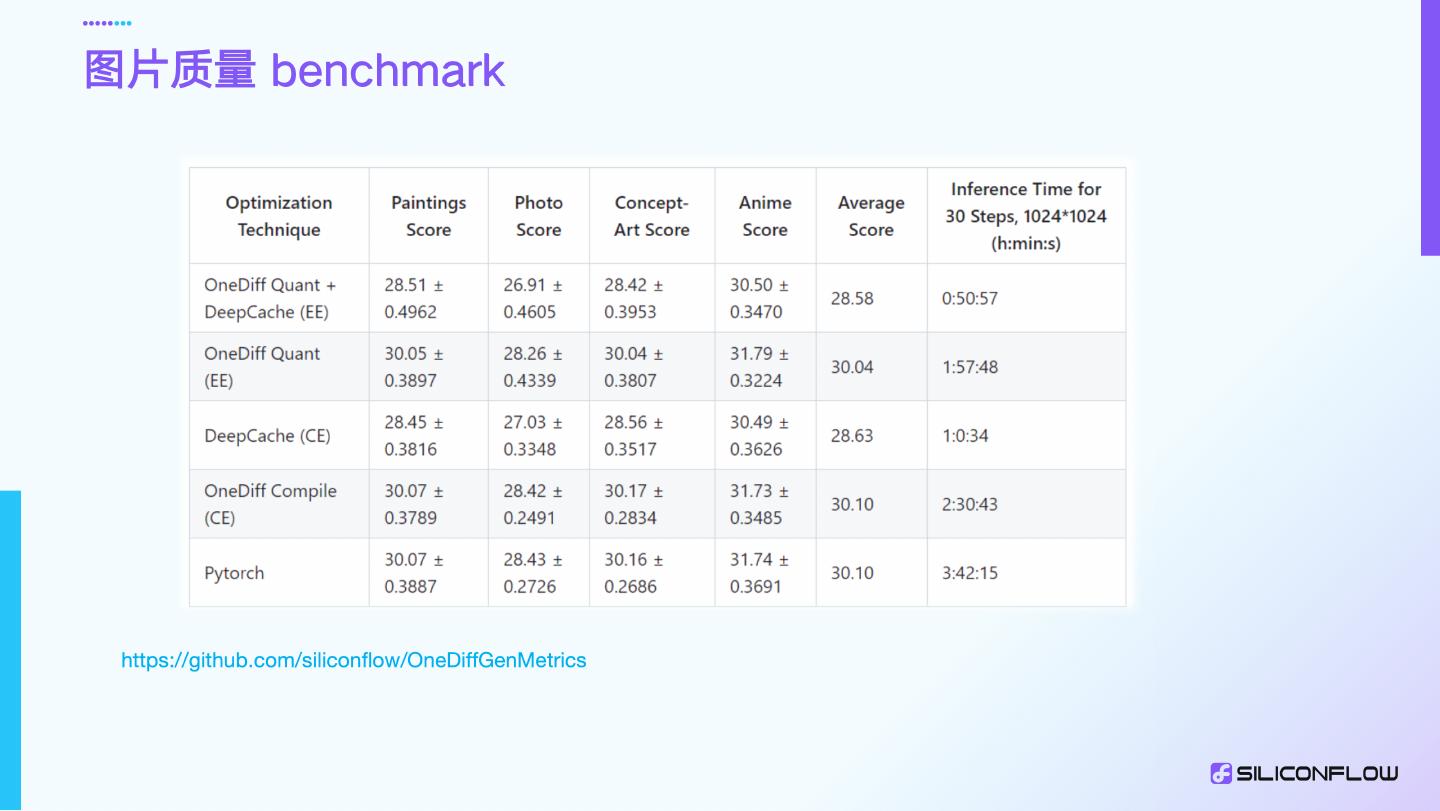Select photo score "28.42 ± 0.2491"
This screenshot has width=1440, height=811.
coord(533,504)
